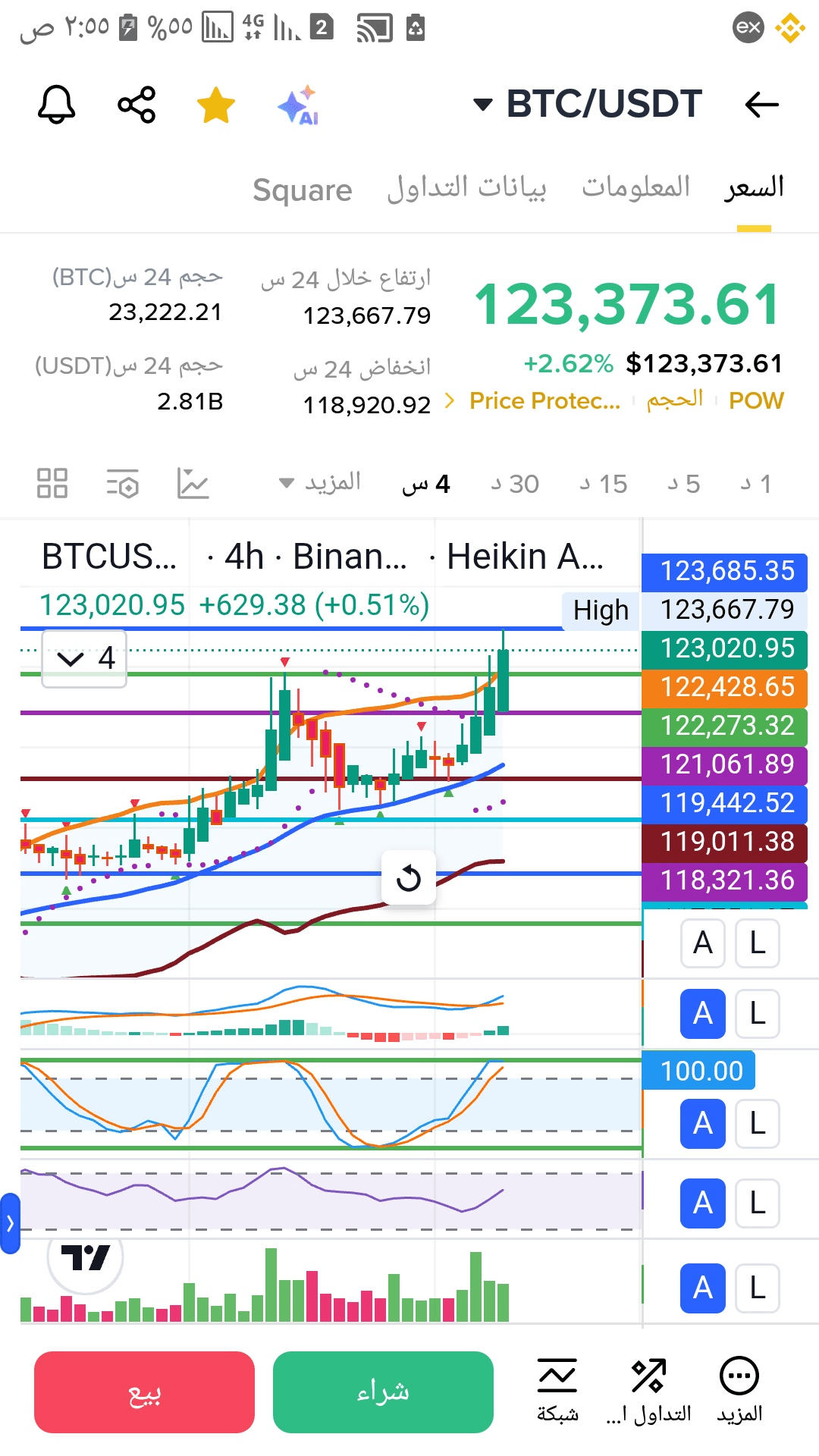Select the 1 د timeframe
The width and height of the screenshot is (819, 1456).
(x=756, y=484)
